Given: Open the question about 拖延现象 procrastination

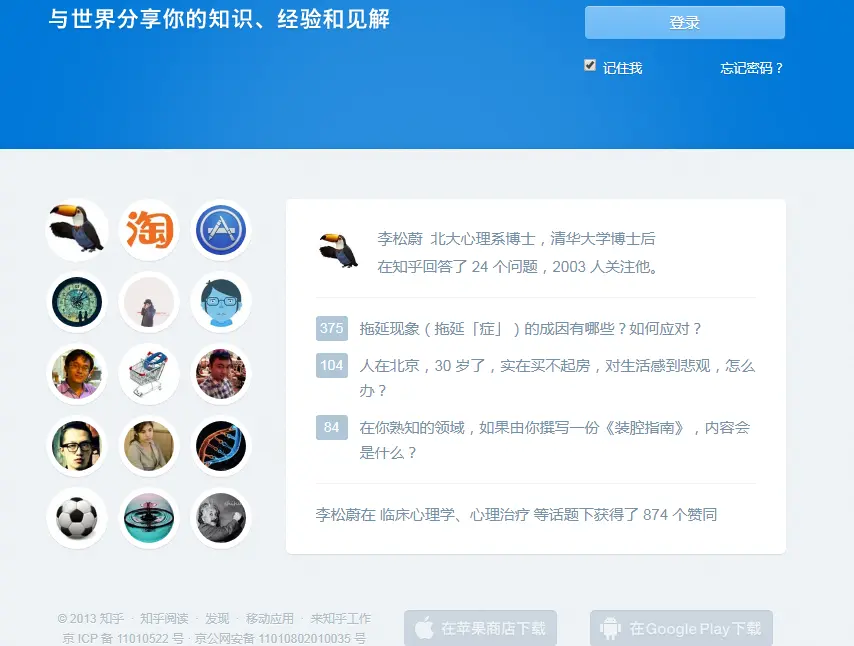Looking at the screenshot, I should 530,329.
